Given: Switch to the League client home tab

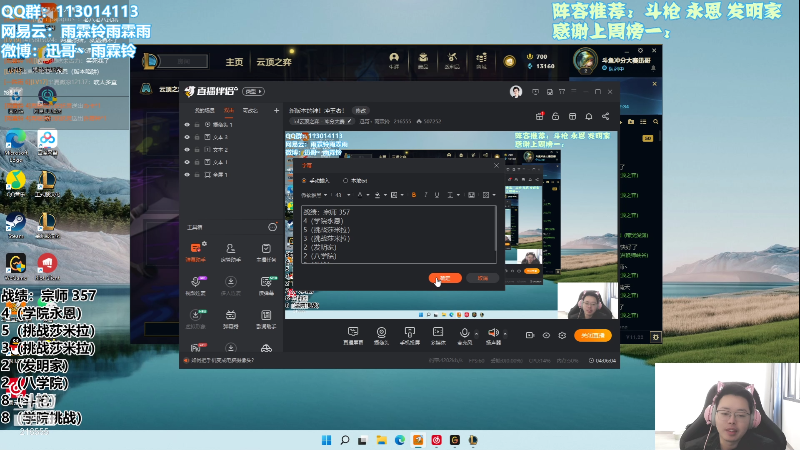Looking at the screenshot, I should [234, 62].
